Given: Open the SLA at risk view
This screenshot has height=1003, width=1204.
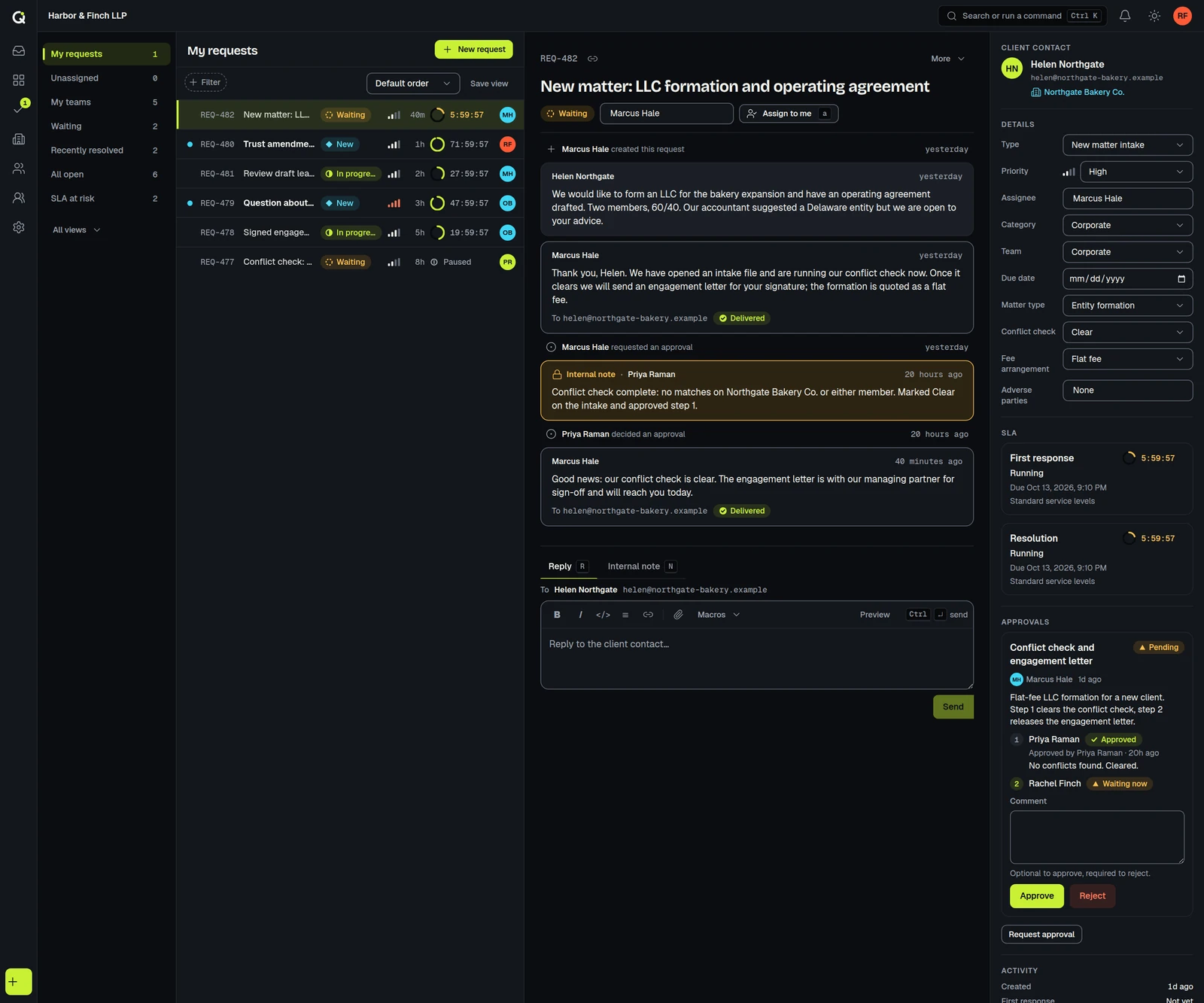Looking at the screenshot, I should point(105,199).
